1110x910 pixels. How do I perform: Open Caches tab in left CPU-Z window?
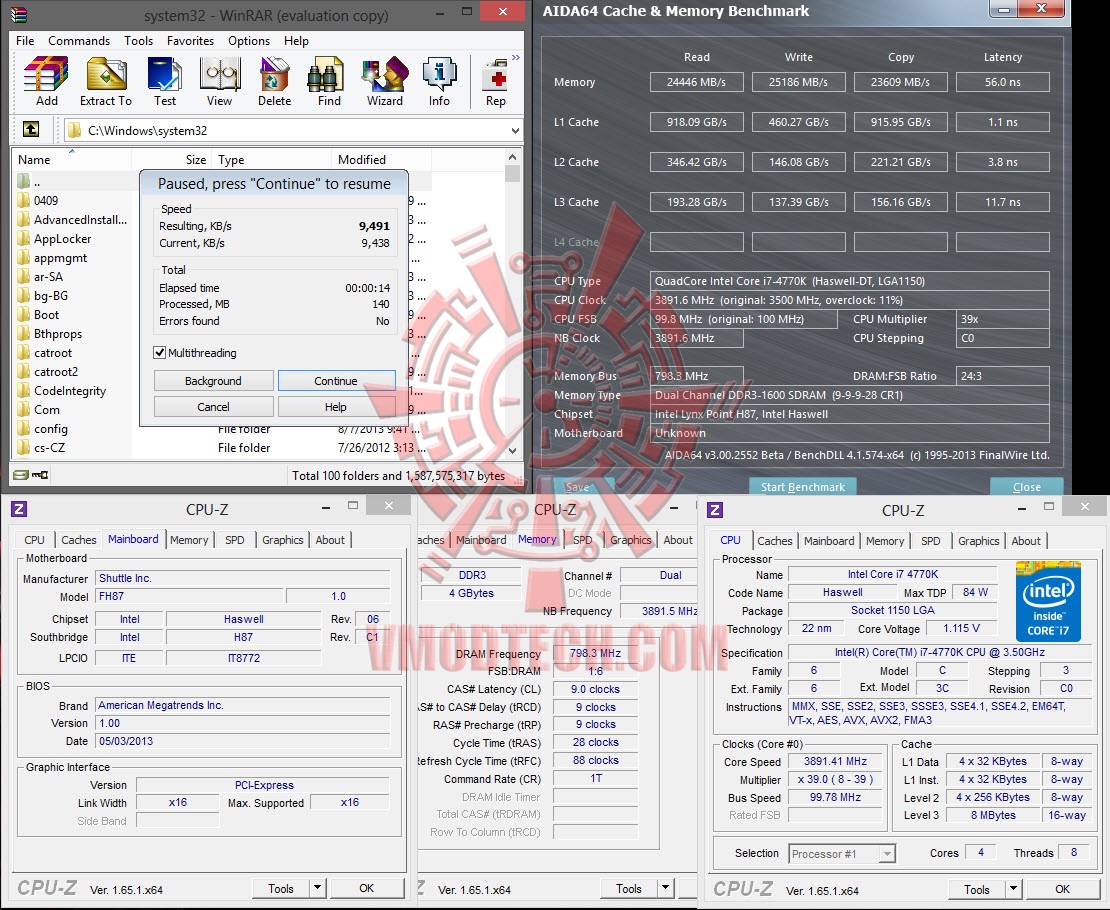coord(79,540)
